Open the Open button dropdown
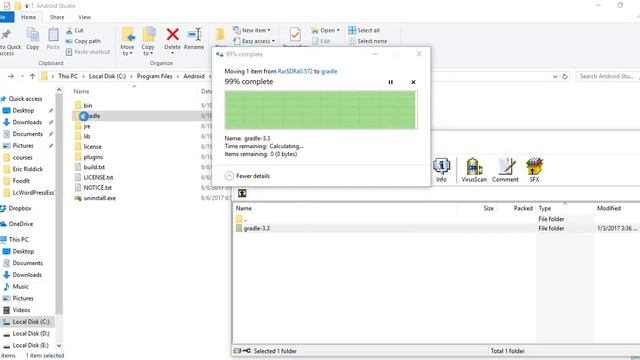Image resolution: width=640 pixels, height=360 pixels. click(325, 30)
